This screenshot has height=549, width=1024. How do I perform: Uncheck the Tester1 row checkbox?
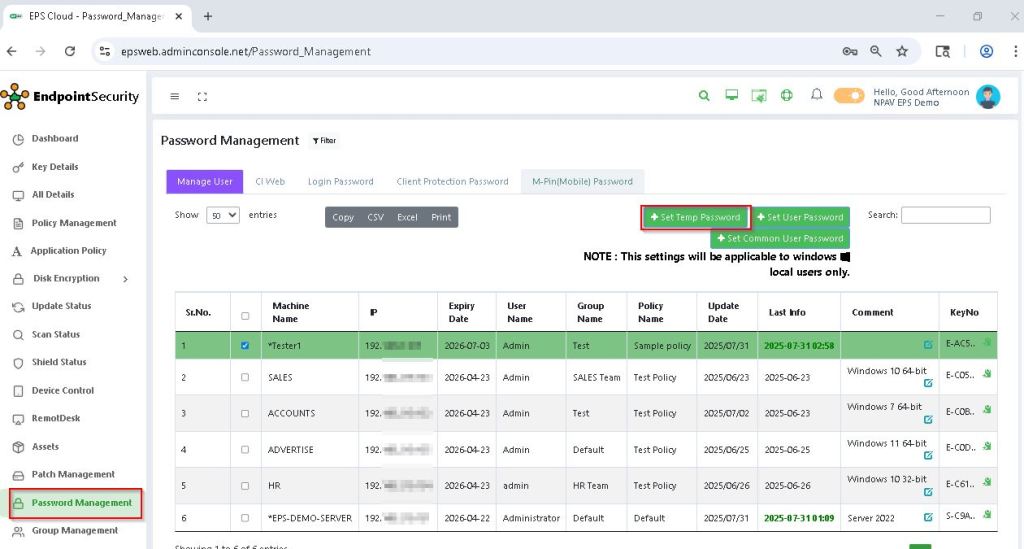coord(245,346)
